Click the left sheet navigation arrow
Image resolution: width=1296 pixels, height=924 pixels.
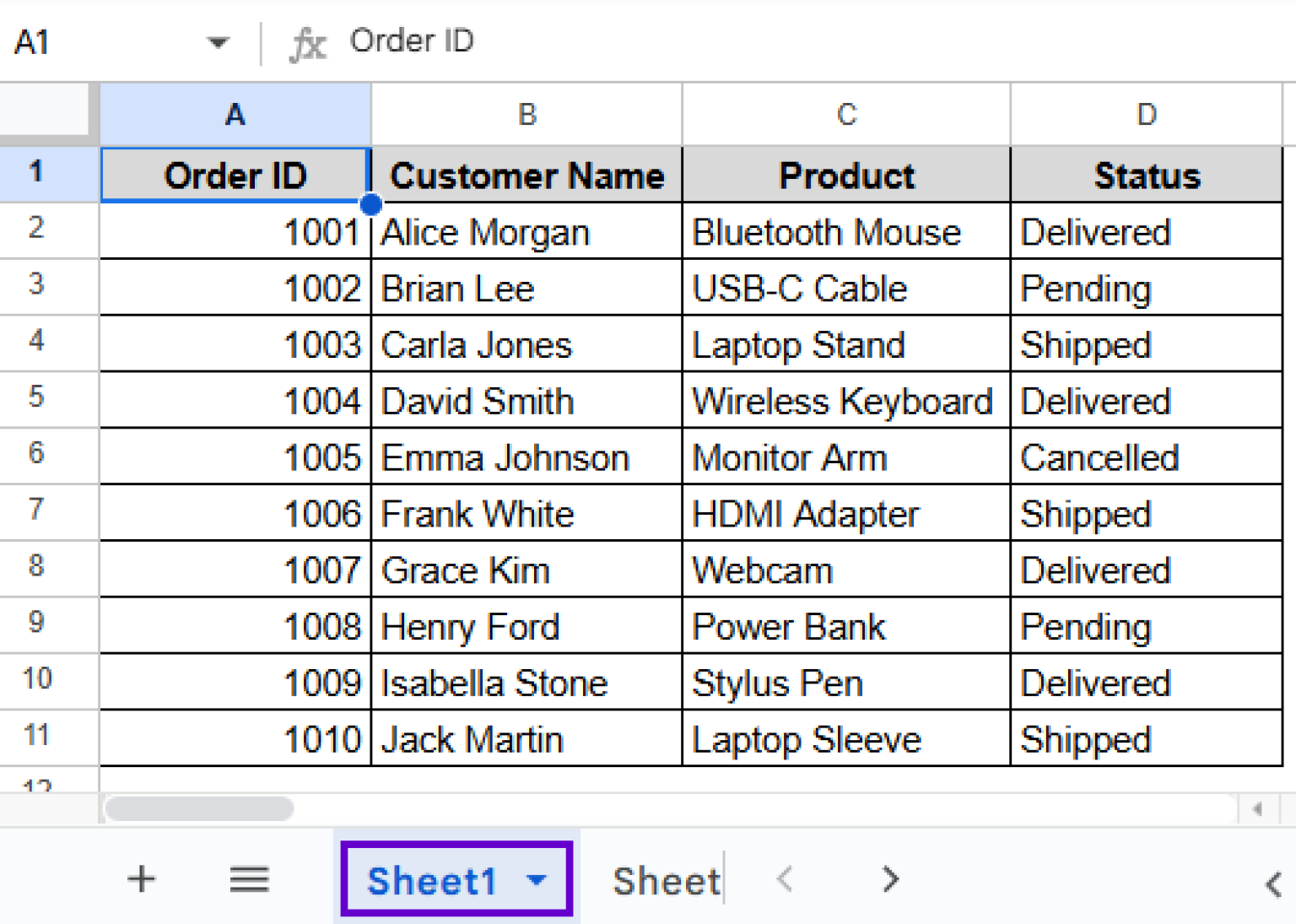point(785,879)
